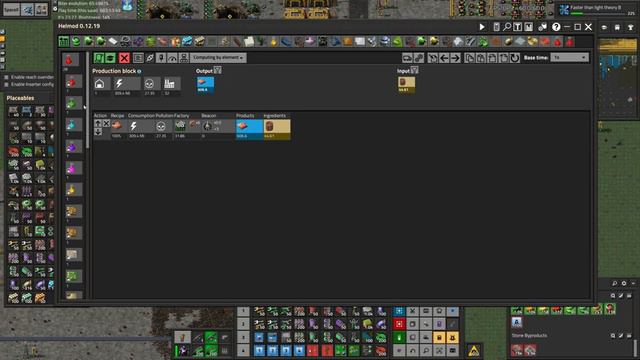Toggle the green shortcut button in shortcut grid

399,338
